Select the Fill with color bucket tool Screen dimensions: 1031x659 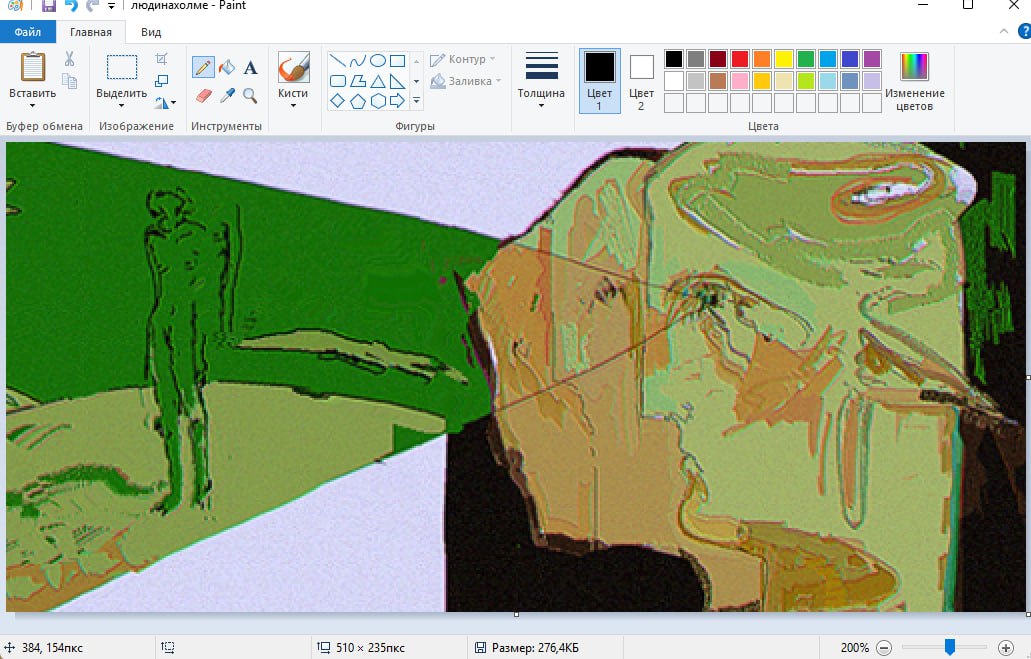point(227,67)
